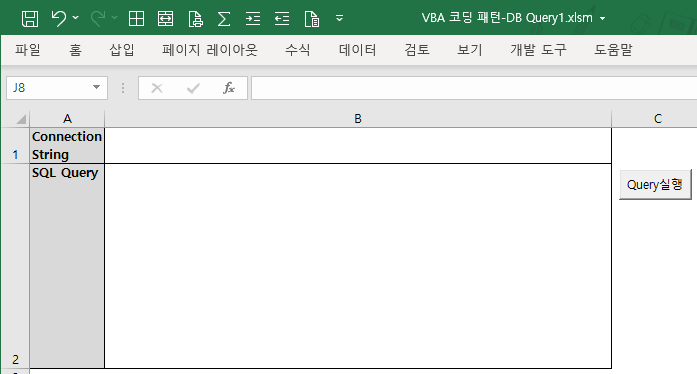Click the insert function fx icon
The image size is (697, 374).
pyautogui.click(x=229, y=88)
